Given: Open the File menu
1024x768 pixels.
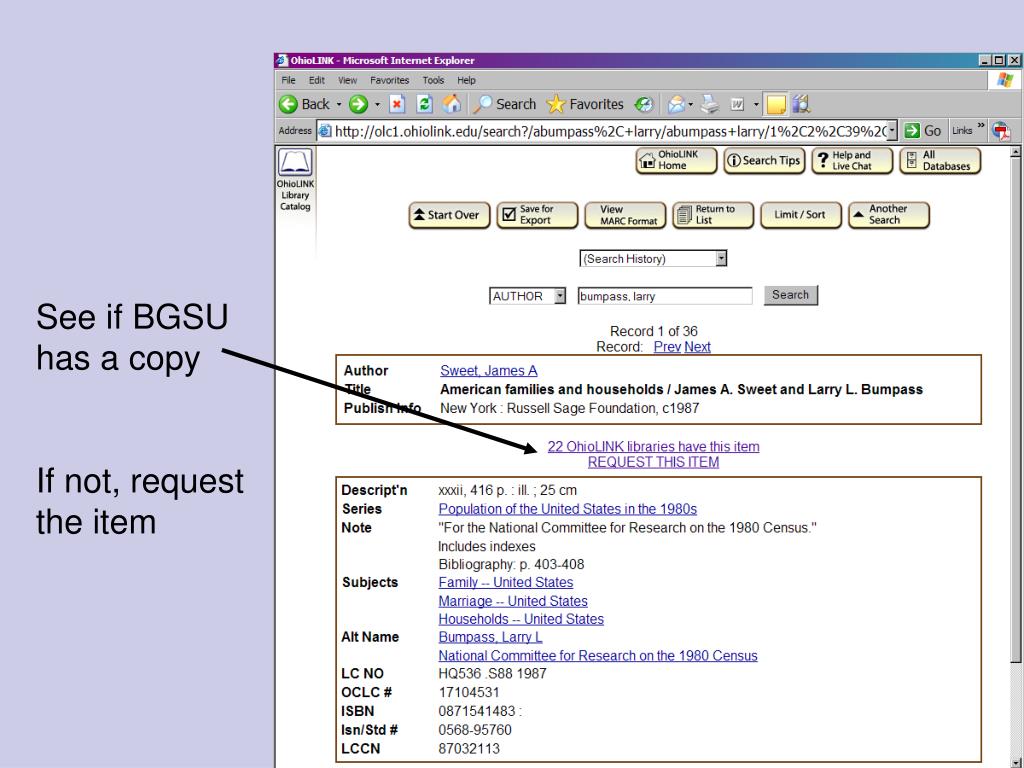Looking at the screenshot, I should [288, 80].
